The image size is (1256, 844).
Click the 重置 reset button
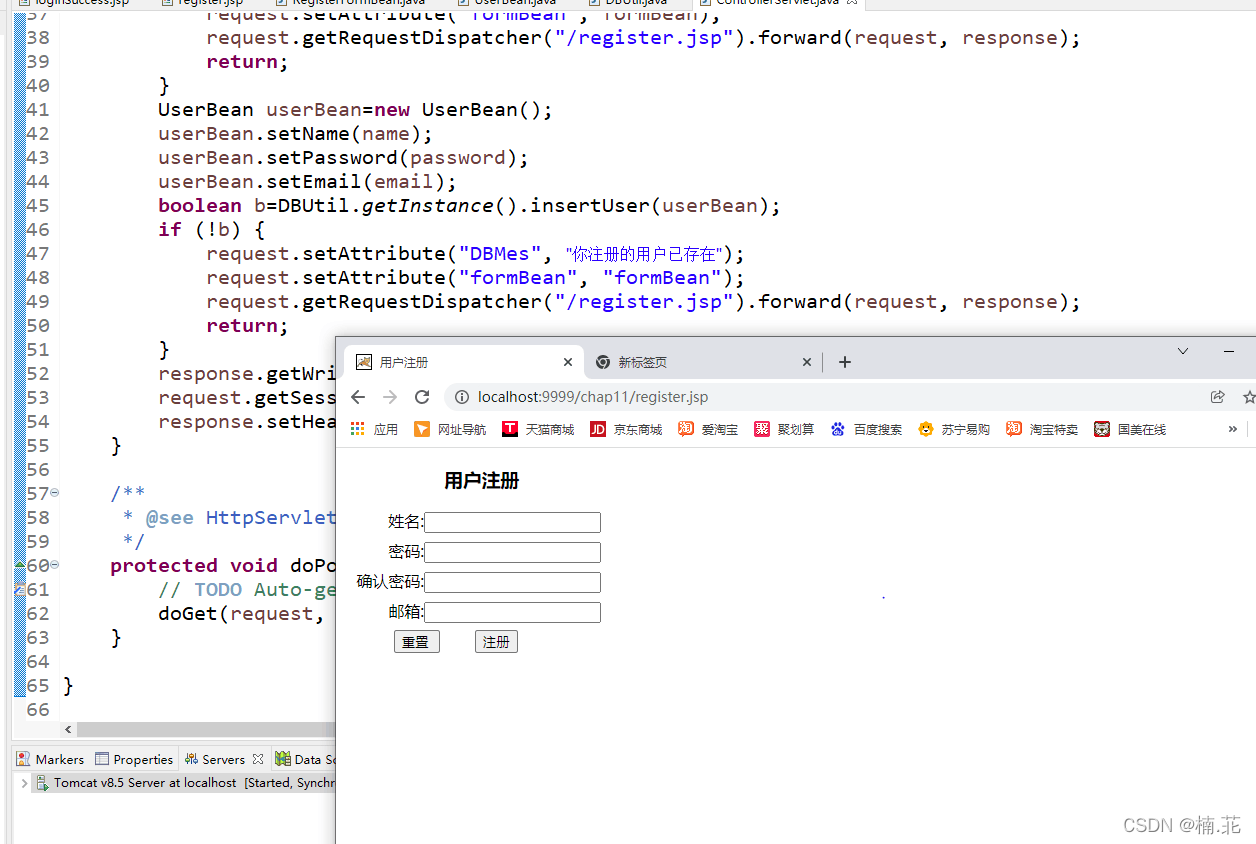click(x=417, y=641)
